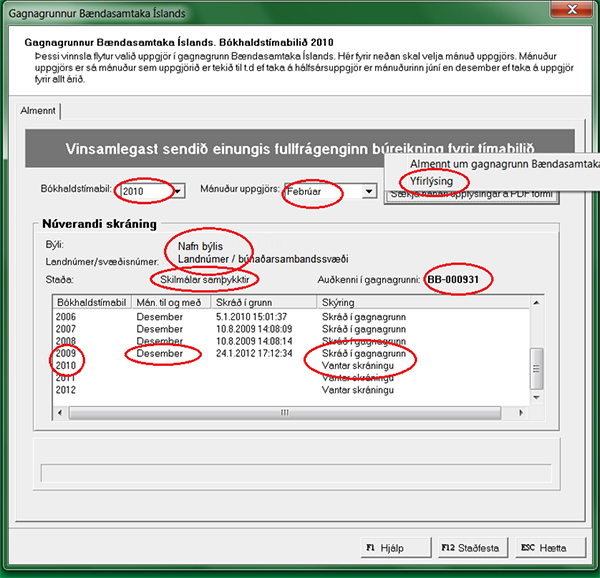Click the 24.1.2012 17:12:34 timestamp cell
The width and height of the screenshot is (600, 578).
coord(254,353)
